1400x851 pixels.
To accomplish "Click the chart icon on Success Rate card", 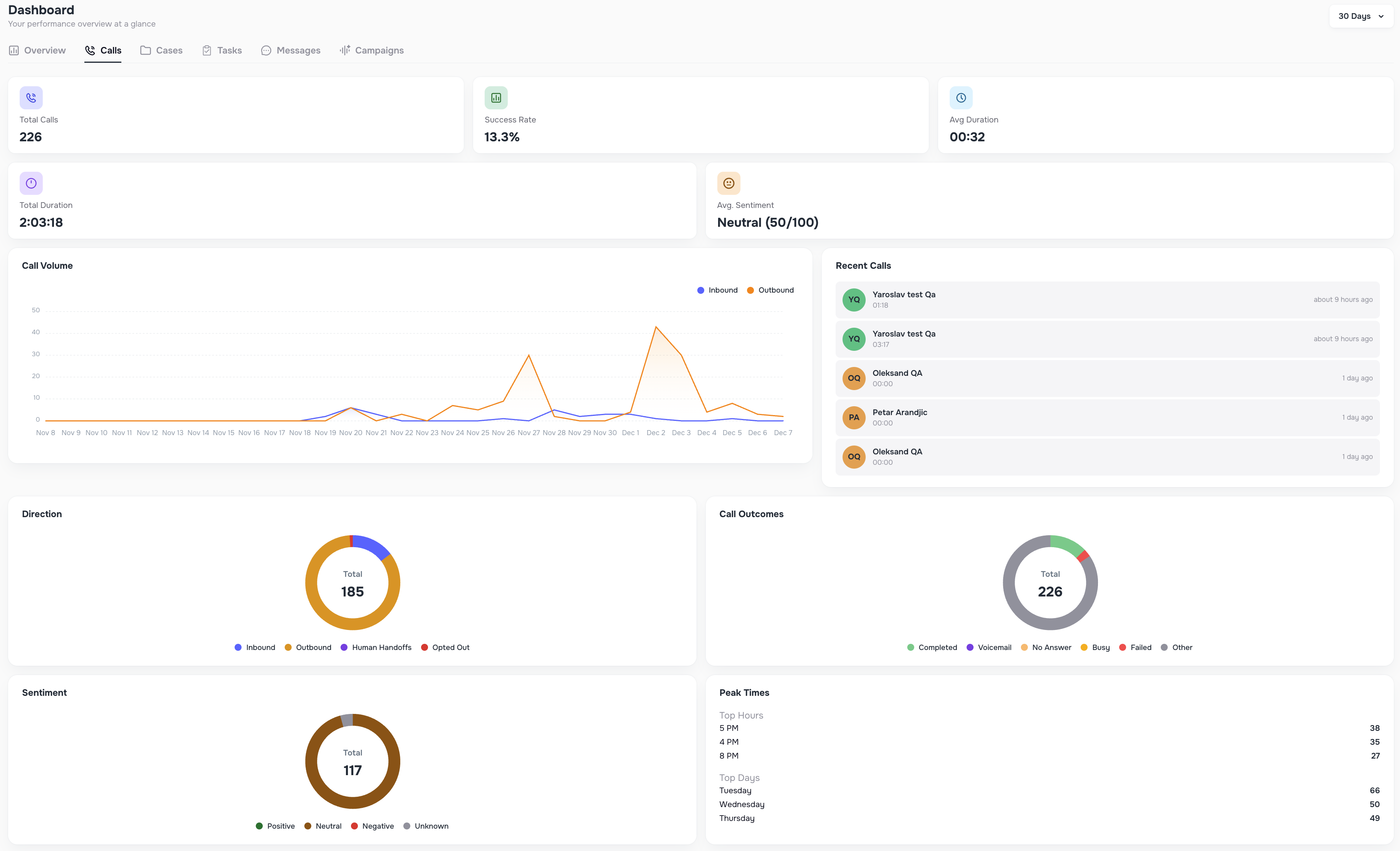I will pyautogui.click(x=495, y=97).
